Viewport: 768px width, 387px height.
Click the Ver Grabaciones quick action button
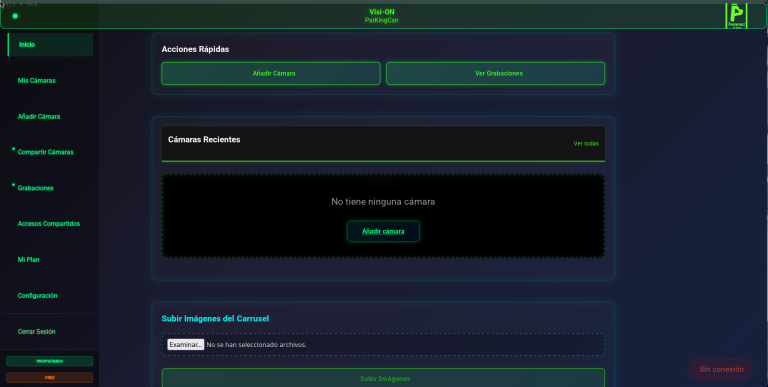pyautogui.click(x=495, y=73)
